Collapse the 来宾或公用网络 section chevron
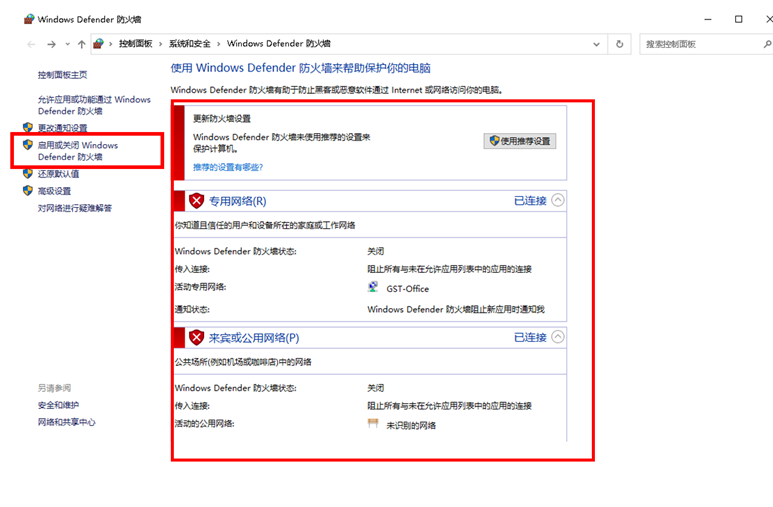This screenshot has width=773, height=507. click(558, 337)
